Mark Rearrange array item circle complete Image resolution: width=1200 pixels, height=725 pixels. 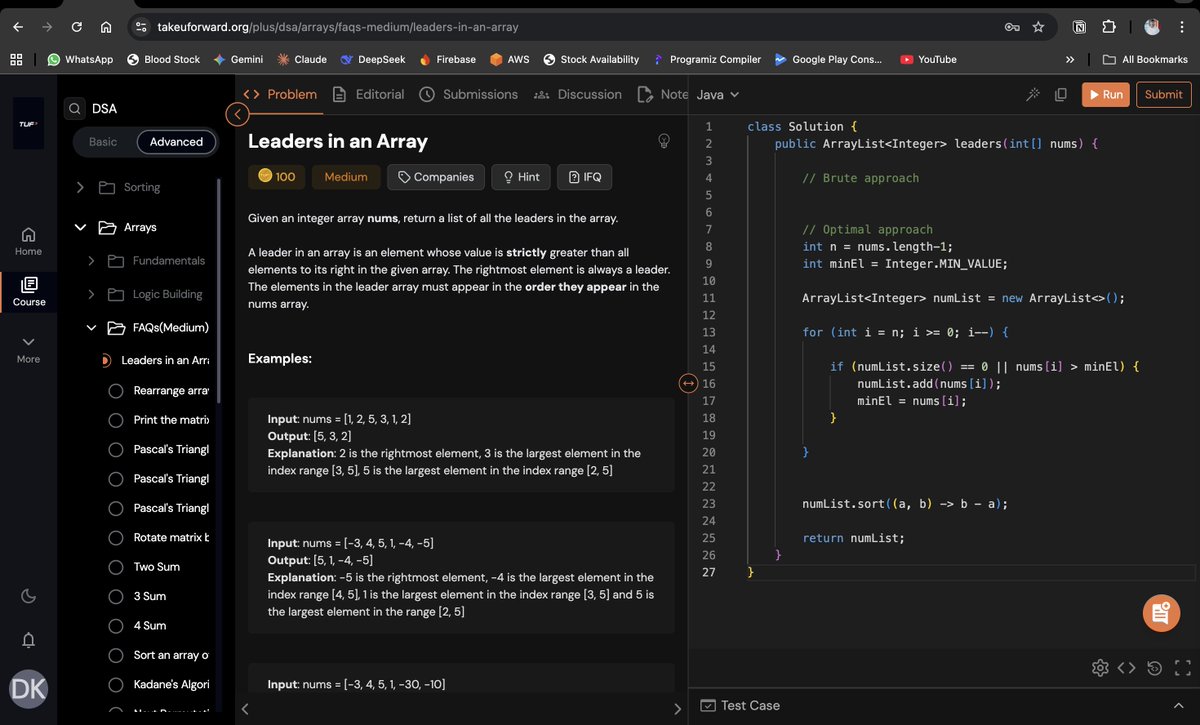(x=115, y=391)
